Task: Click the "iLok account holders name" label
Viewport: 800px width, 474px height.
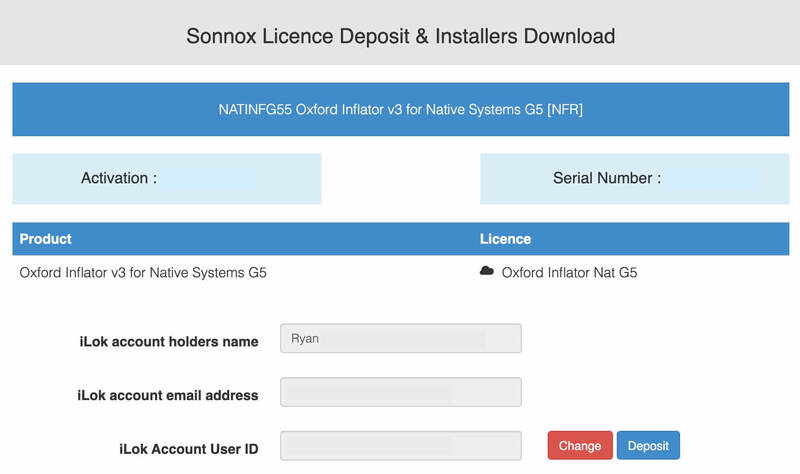Action: [x=169, y=341]
